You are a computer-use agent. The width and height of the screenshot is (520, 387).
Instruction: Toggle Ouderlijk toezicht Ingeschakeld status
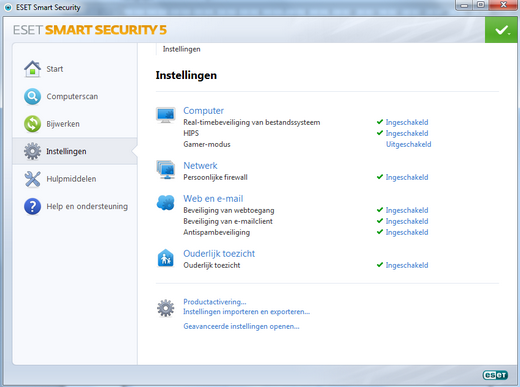pyautogui.click(x=407, y=265)
